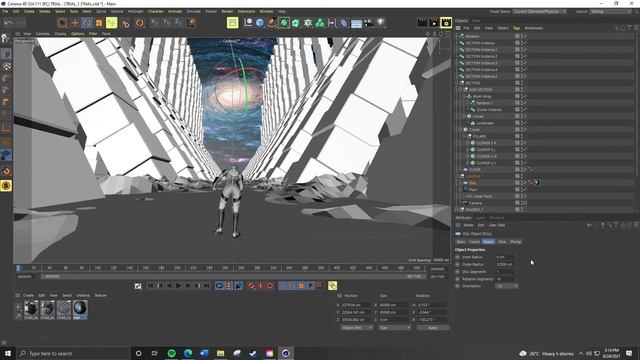
Task: Toggle the yellow coordinate system icon
Action: [x=111, y=23]
